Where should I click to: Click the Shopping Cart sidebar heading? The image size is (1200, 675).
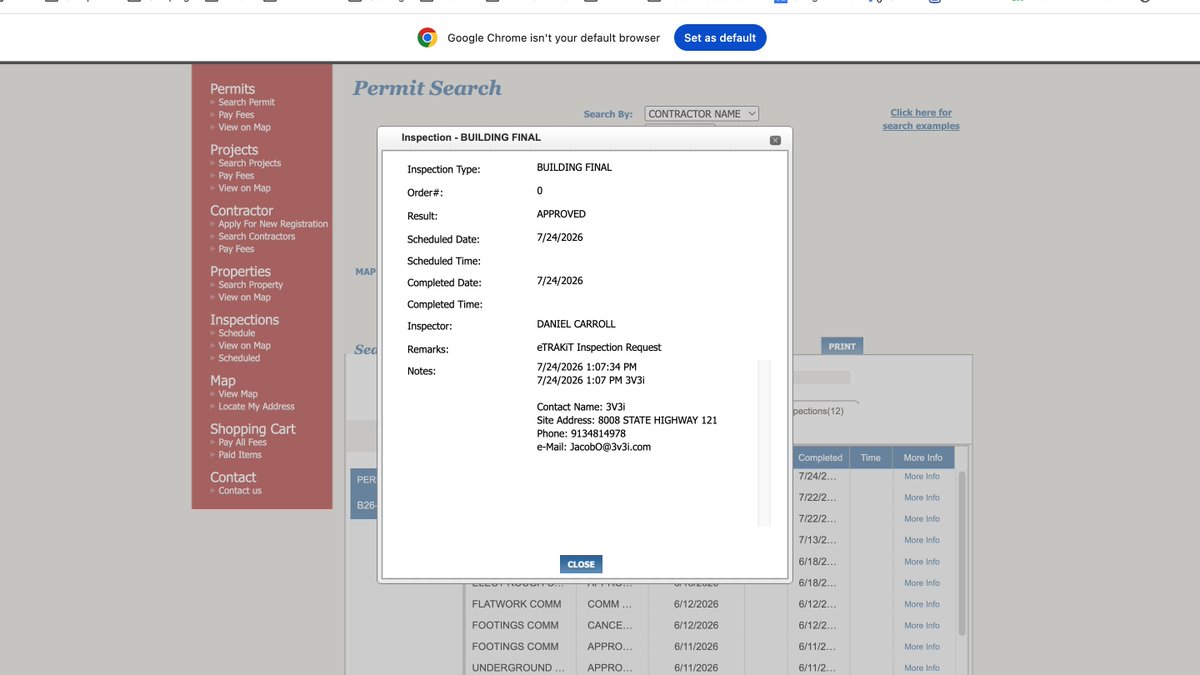coord(253,429)
